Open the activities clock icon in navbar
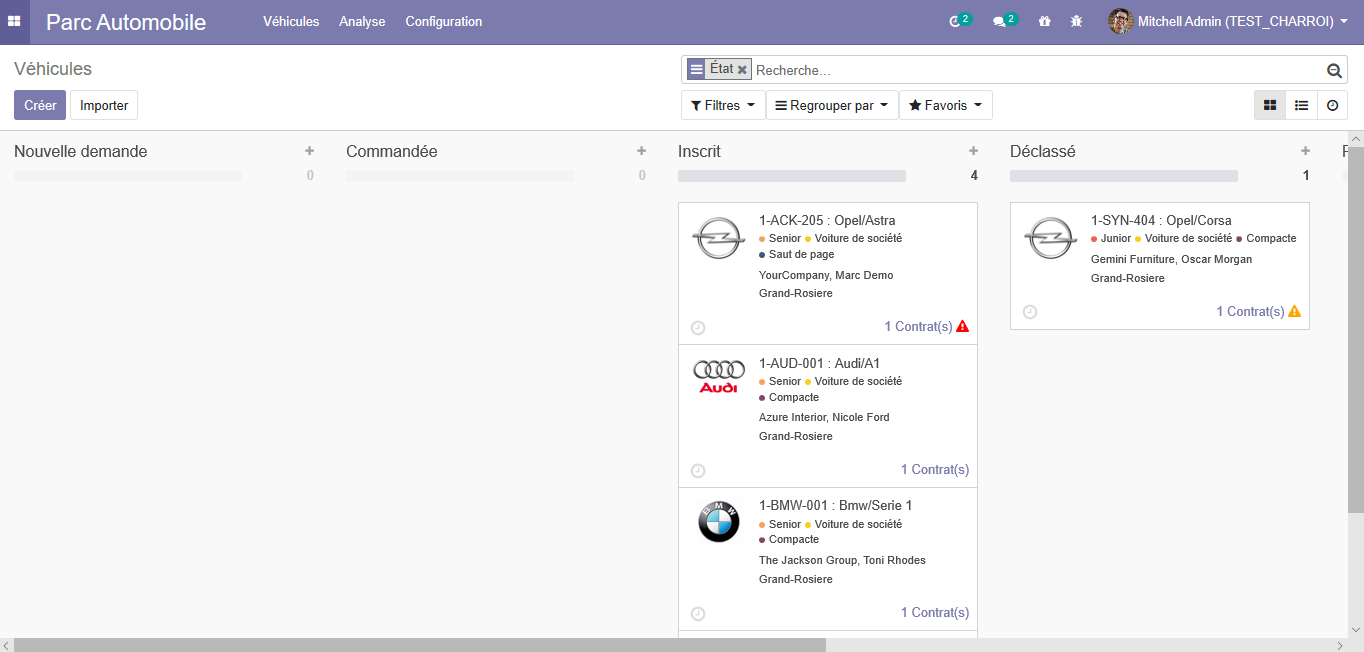This screenshot has height=652, width=1364. 956,21
